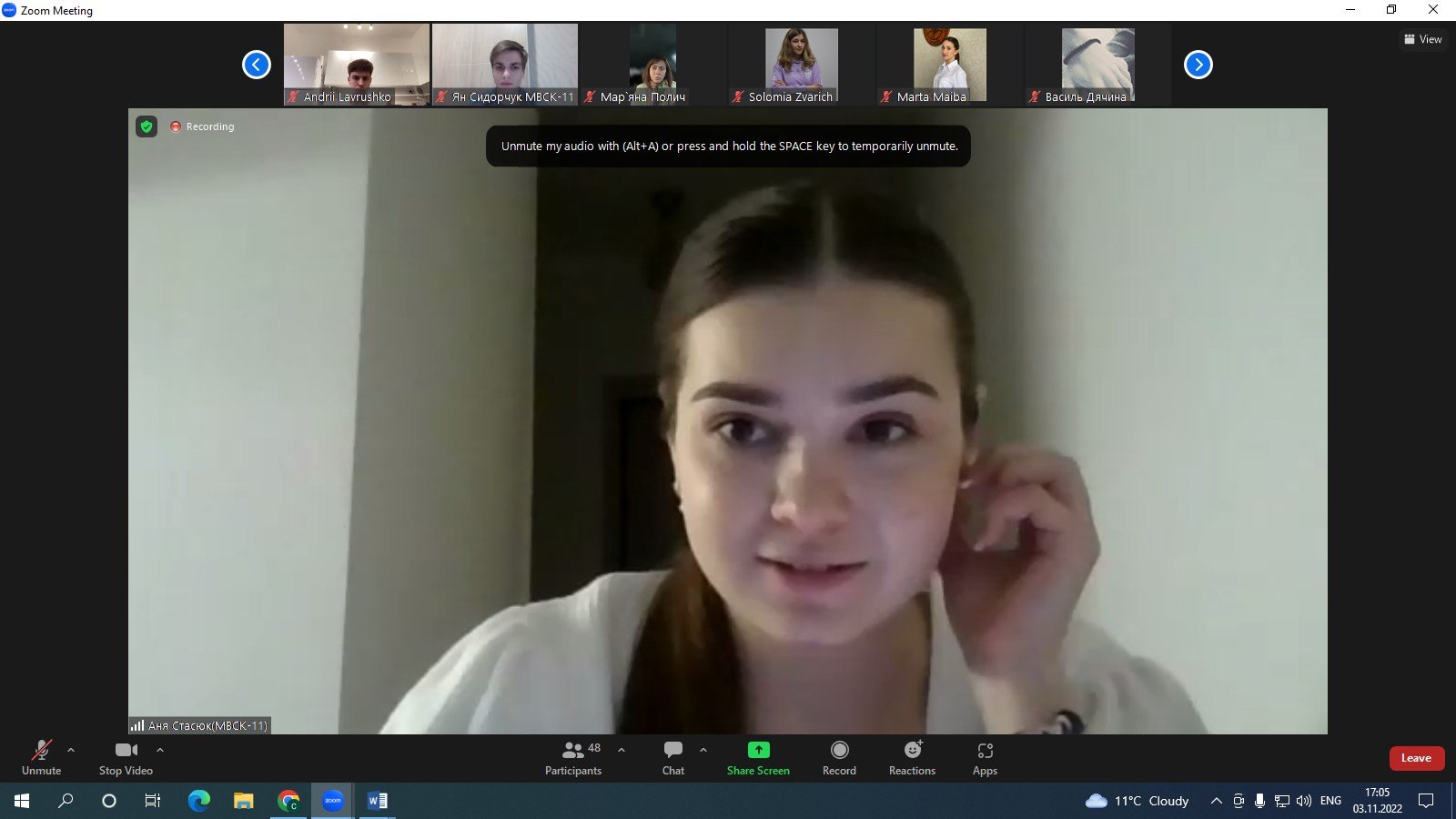Open network tray icon
The width and height of the screenshot is (1456, 819).
click(x=1281, y=801)
